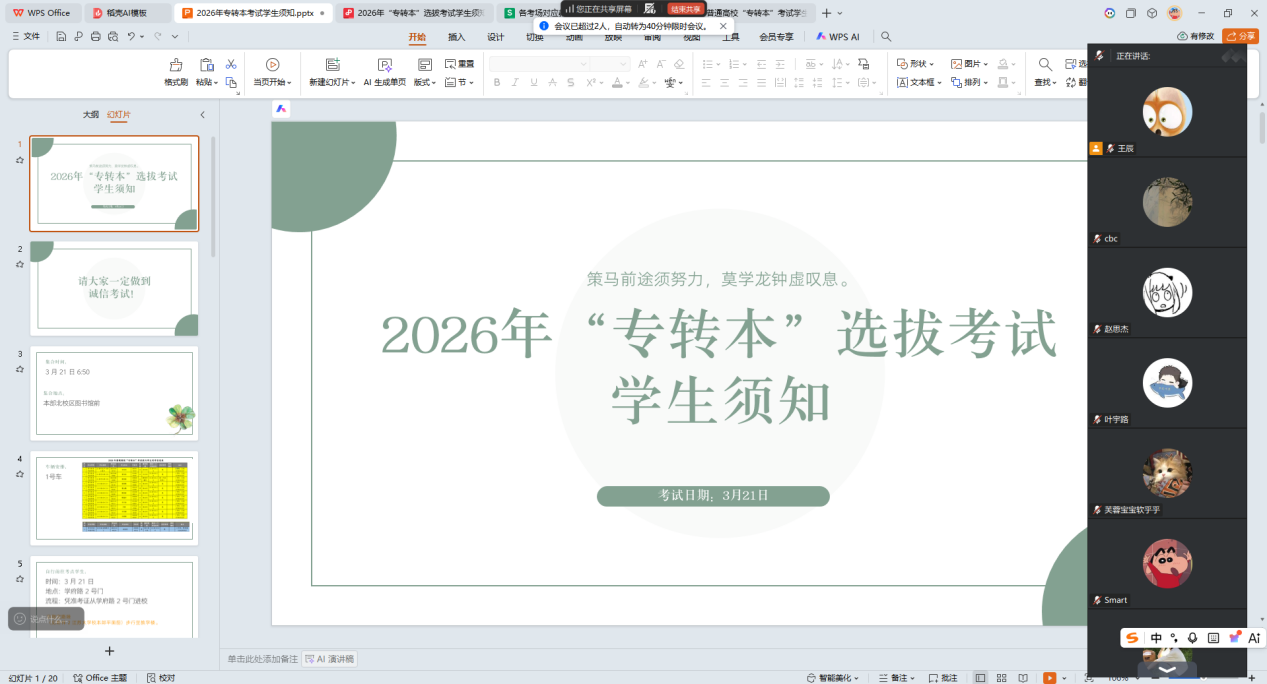Select slide 3 thumbnail in panel

(x=114, y=393)
